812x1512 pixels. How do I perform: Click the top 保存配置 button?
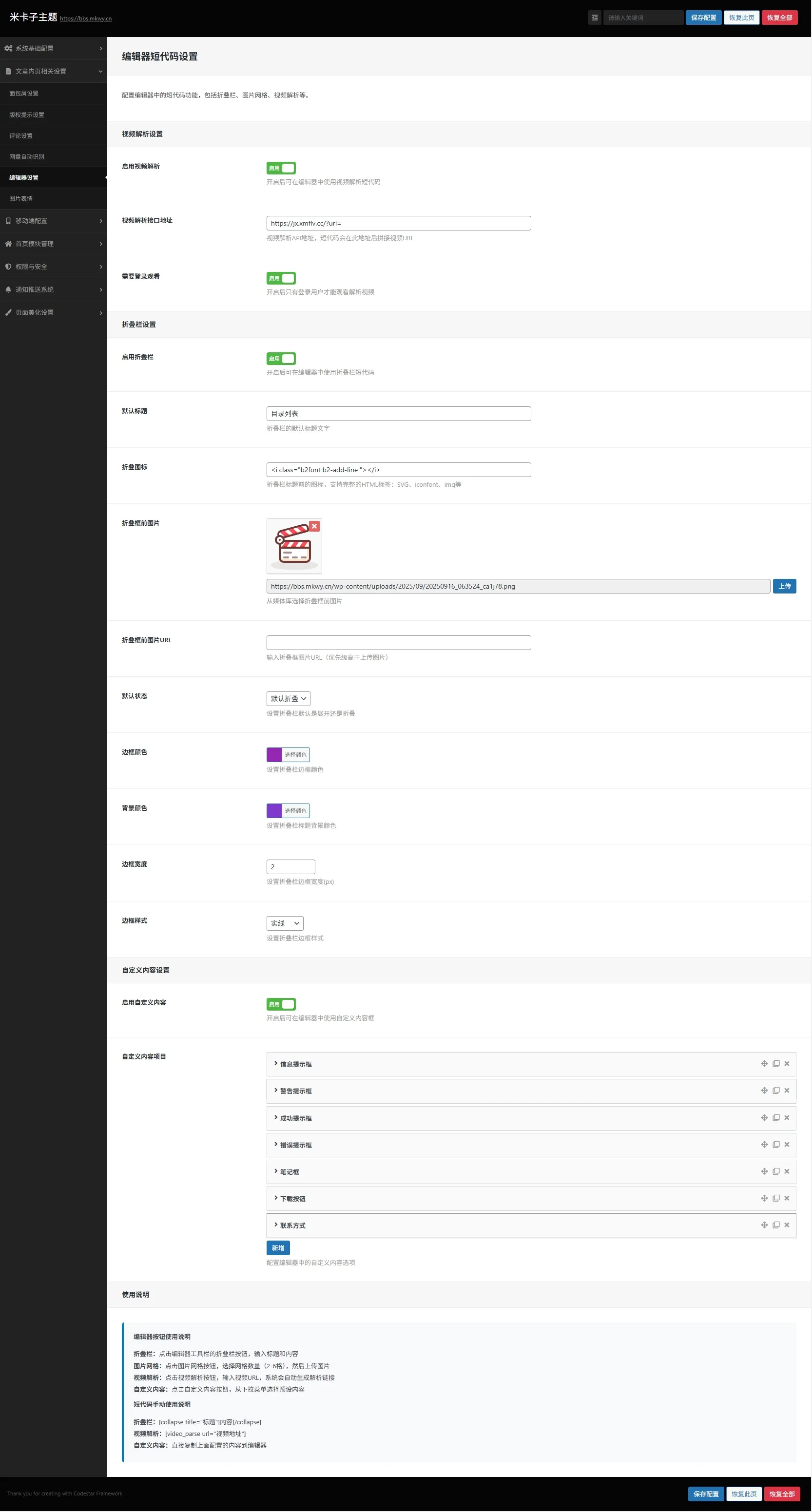(x=703, y=18)
